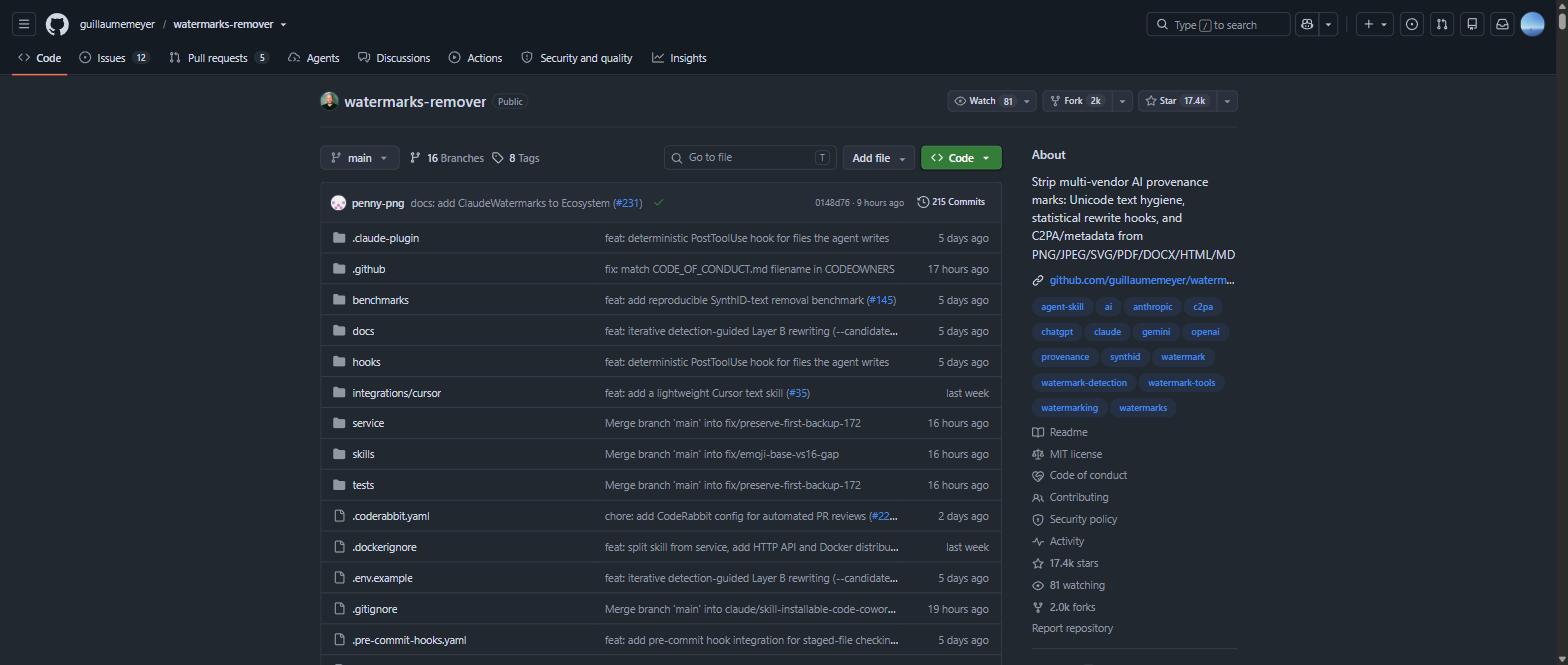Show commit check status checkmark
This screenshot has width=1568, height=665.
pyautogui.click(x=658, y=202)
